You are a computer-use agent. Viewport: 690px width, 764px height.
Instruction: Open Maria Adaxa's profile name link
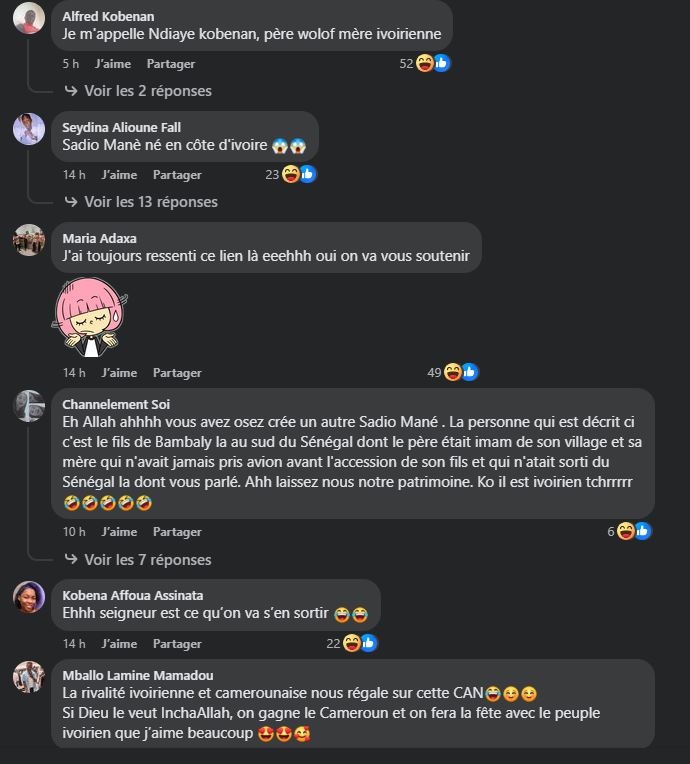click(99, 238)
